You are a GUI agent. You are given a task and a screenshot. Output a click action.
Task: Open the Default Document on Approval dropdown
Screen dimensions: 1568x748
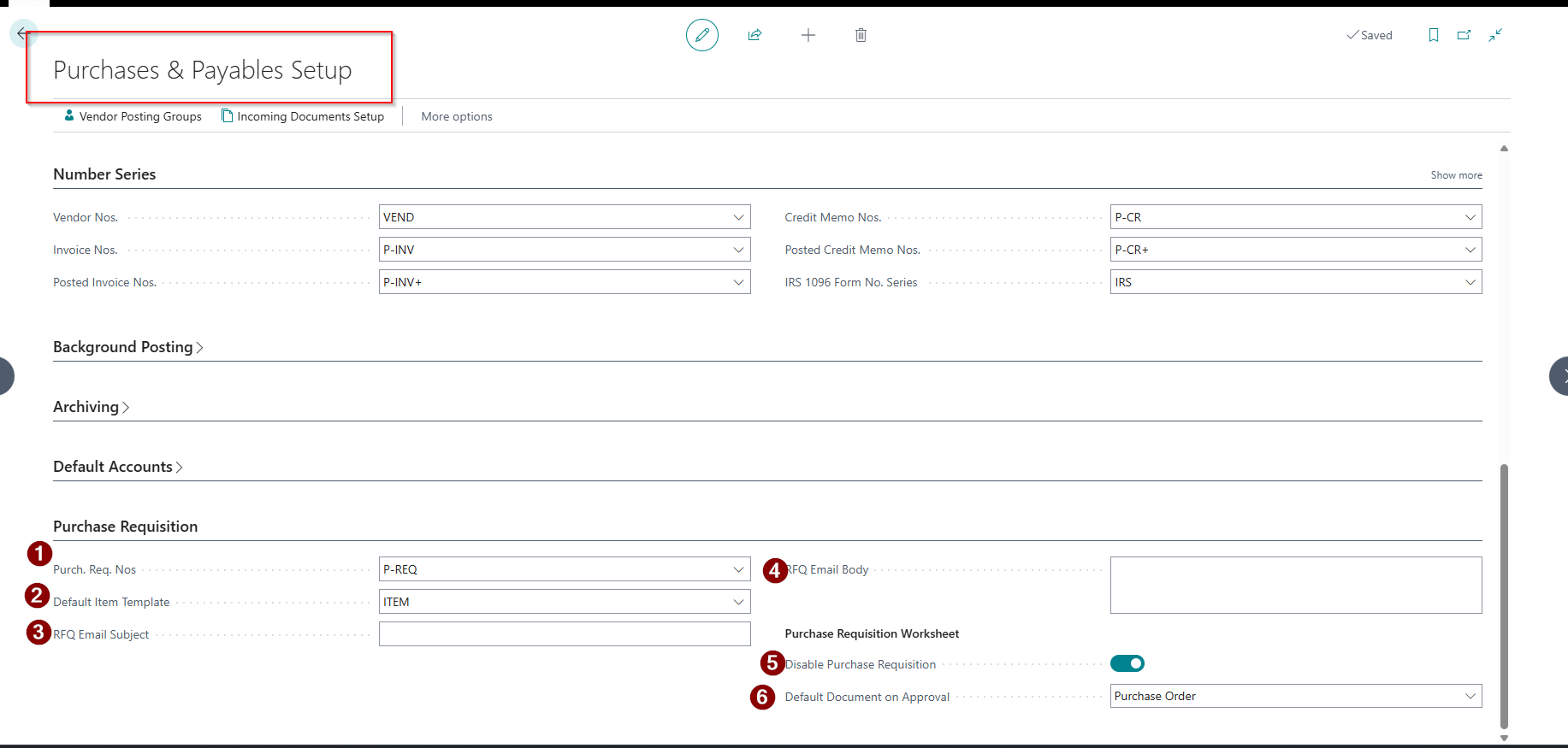(1470, 696)
